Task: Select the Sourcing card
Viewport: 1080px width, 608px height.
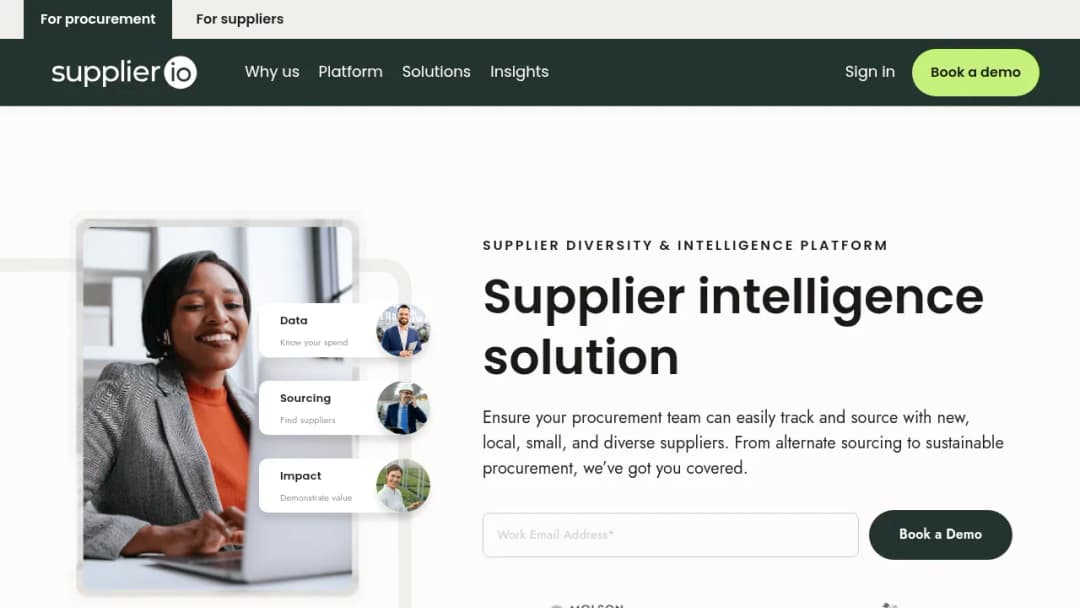Action: (x=343, y=408)
